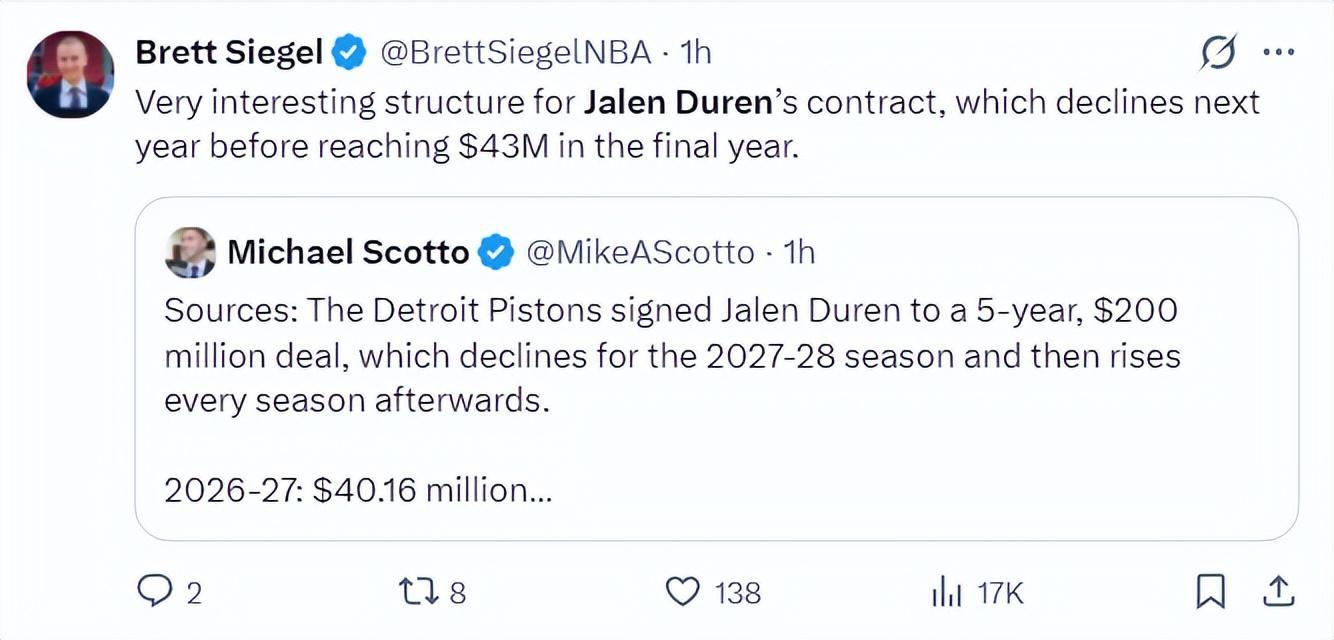Bookmark the tweet with bookmark icon
This screenshot has width=1334, height=640.
coord(1211,593)
